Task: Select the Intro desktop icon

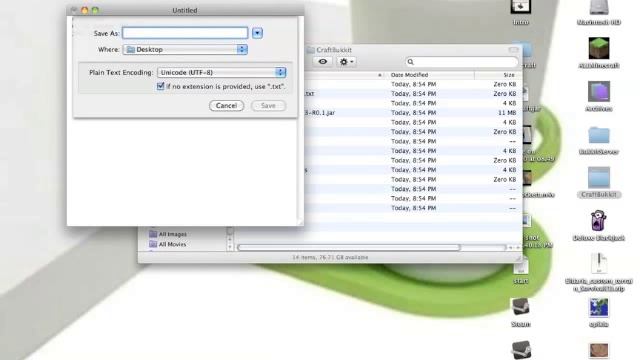Action: click(x=520, y=7)
